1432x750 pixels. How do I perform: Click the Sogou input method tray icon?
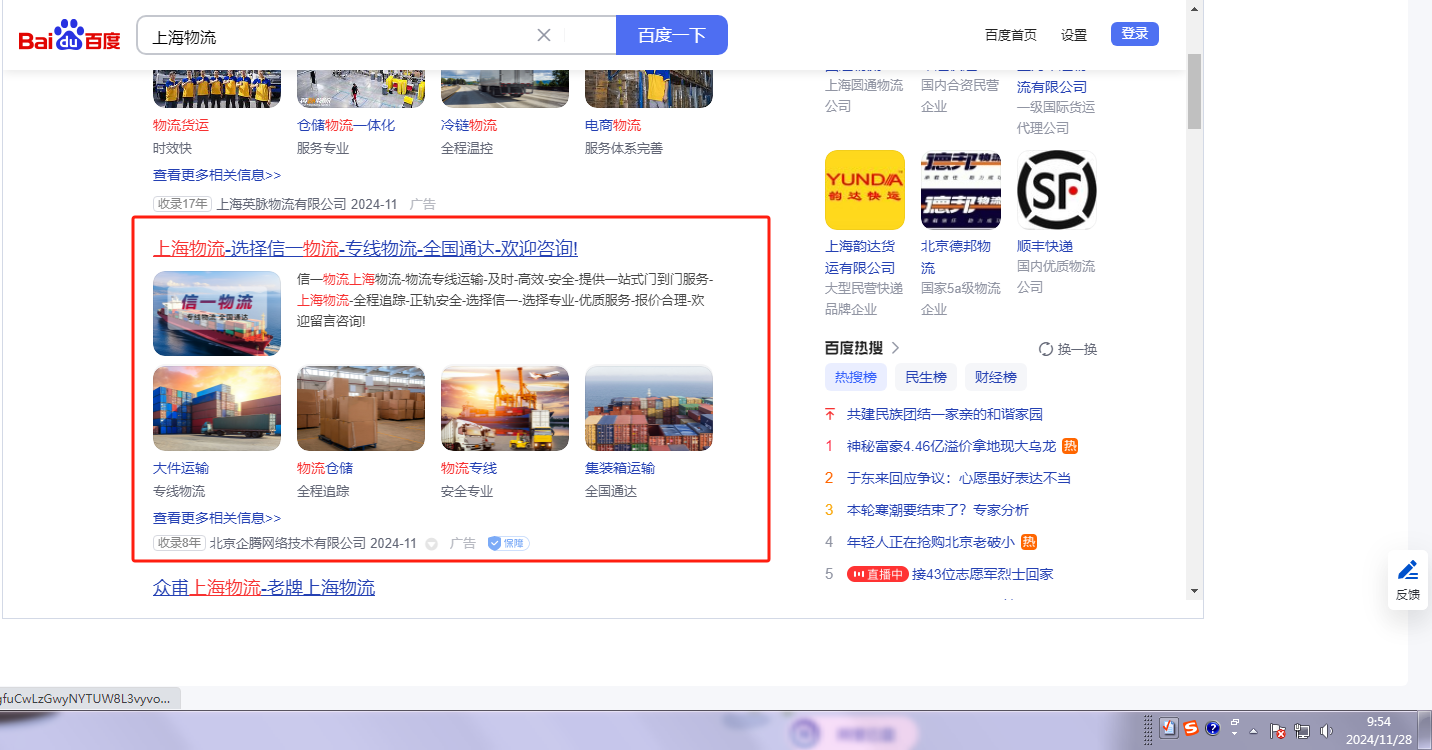[1191, 729]
